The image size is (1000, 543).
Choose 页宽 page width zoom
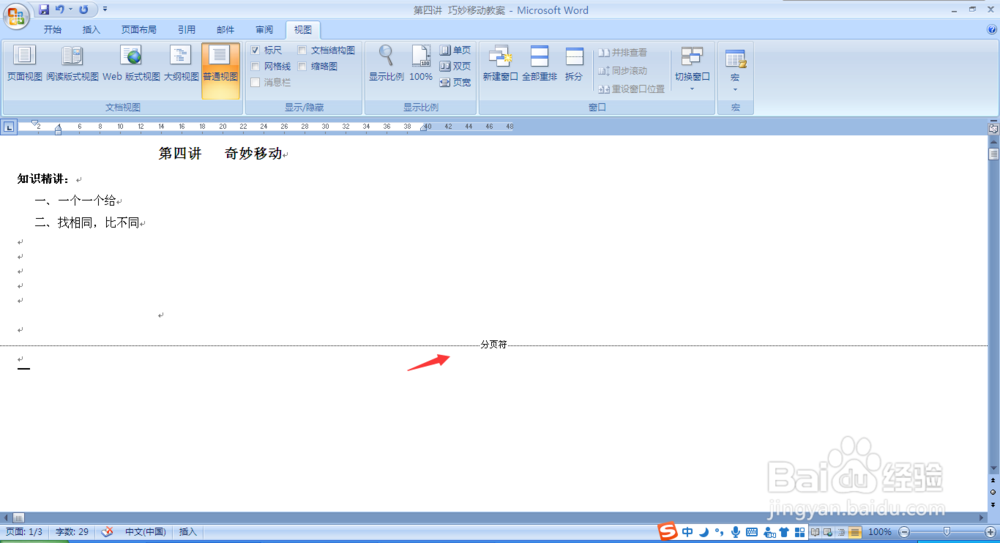pyautogui.click(x=455, y=82)
